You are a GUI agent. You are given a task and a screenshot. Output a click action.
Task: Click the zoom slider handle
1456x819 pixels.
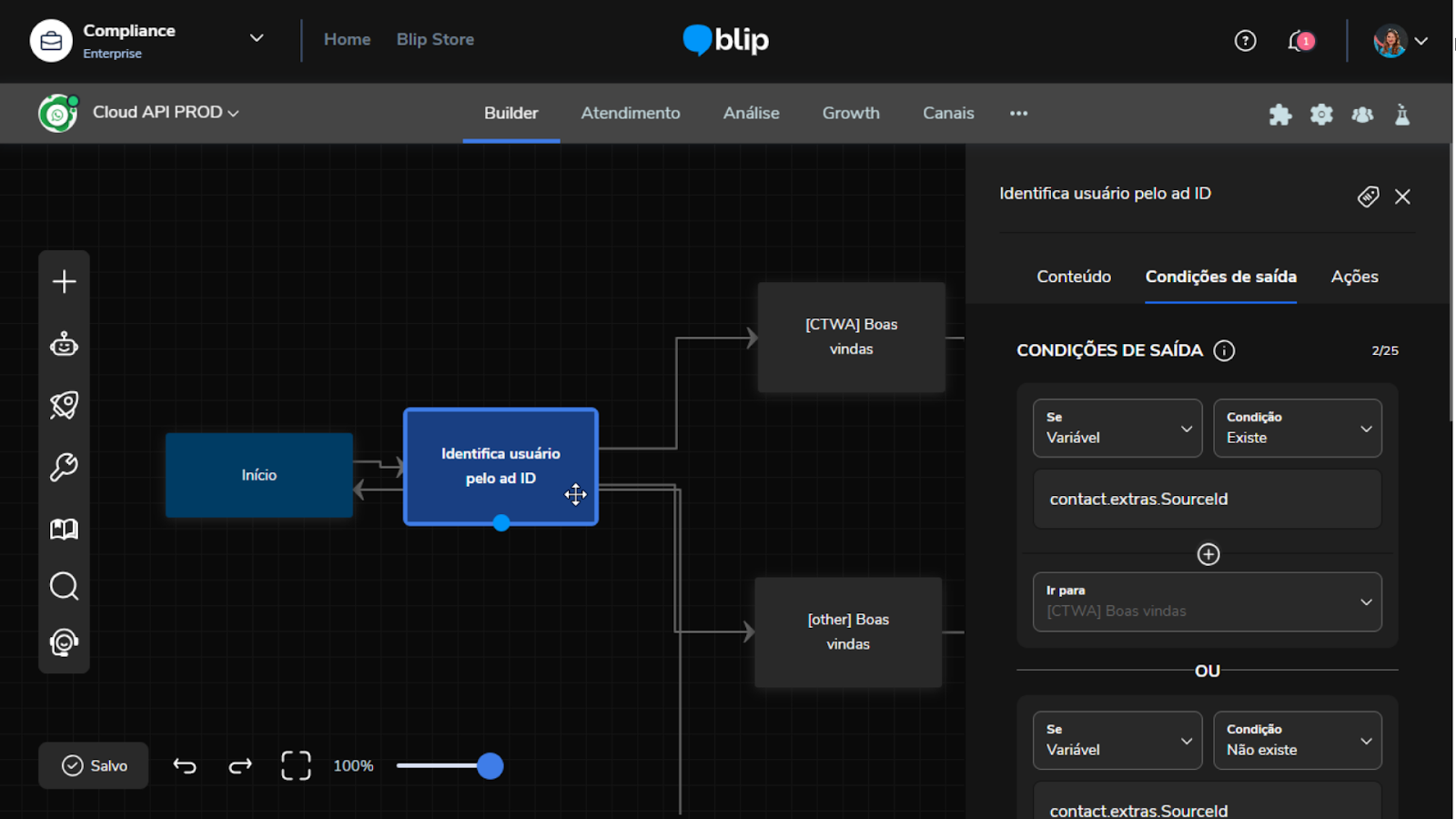click(x=490, y=766)
